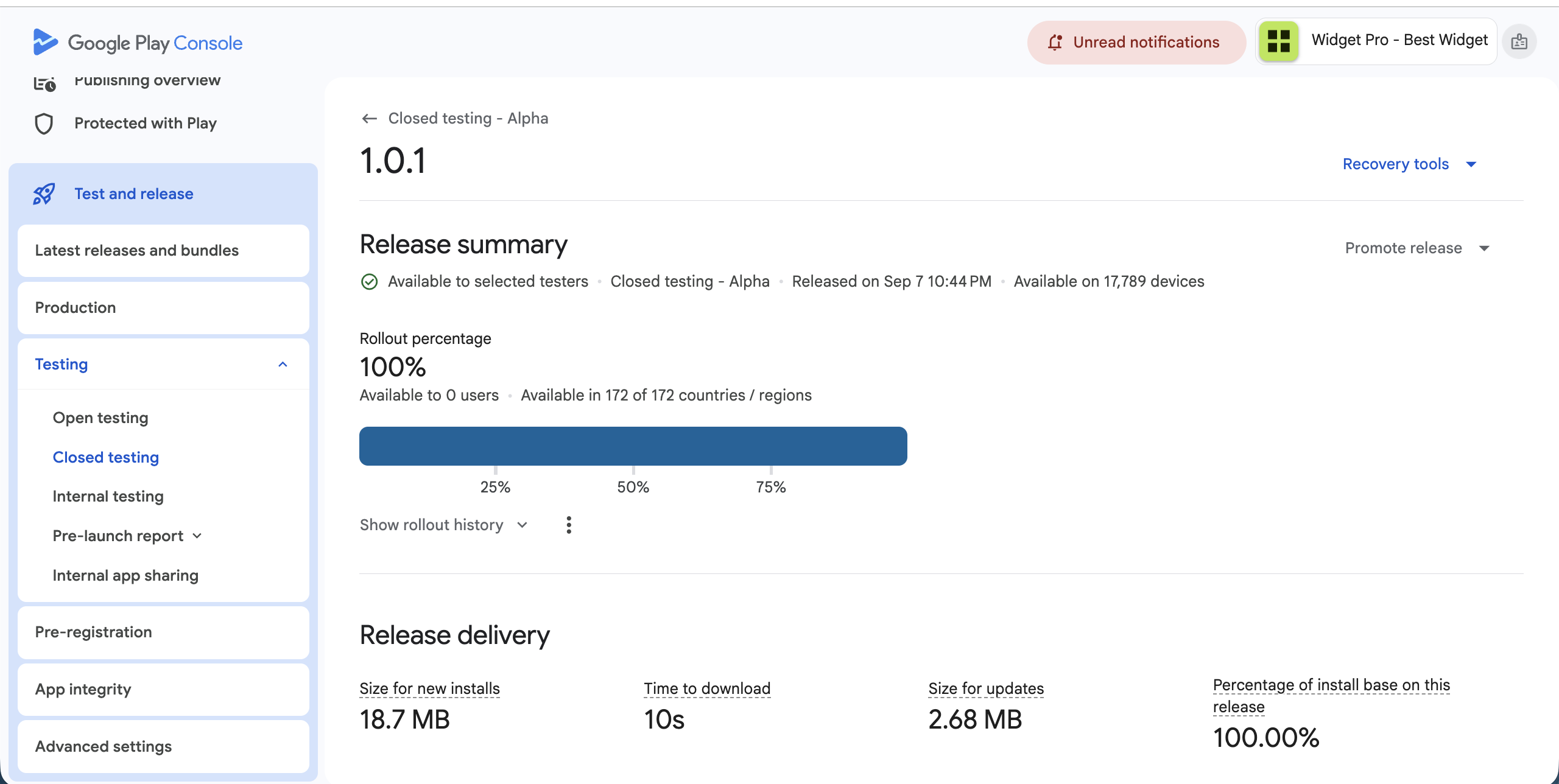Expand the Pre-launch report submenu
Screen dimensions: 1559x784
pyautogui.click(x=127, y=536)
